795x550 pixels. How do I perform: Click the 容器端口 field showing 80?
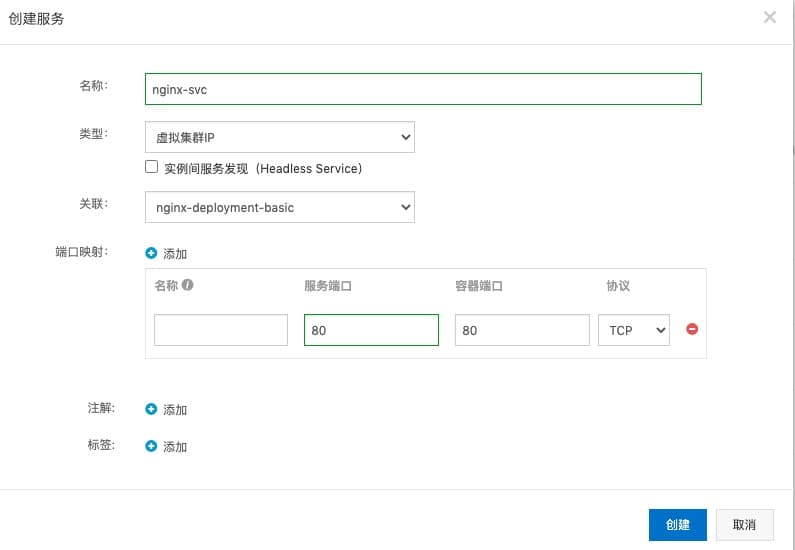[521, 330]
